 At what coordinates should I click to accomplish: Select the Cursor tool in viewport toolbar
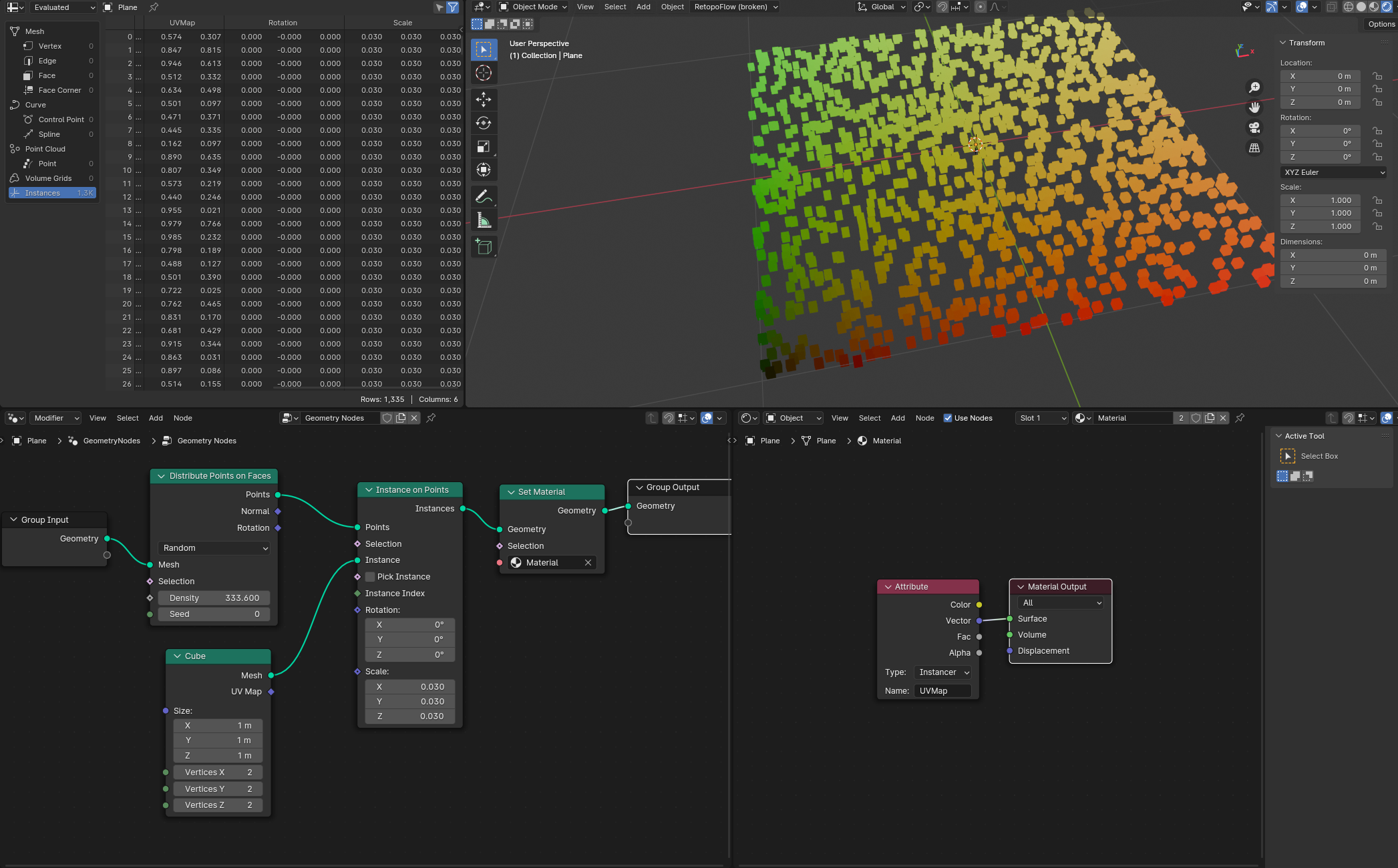click(484, 73)
